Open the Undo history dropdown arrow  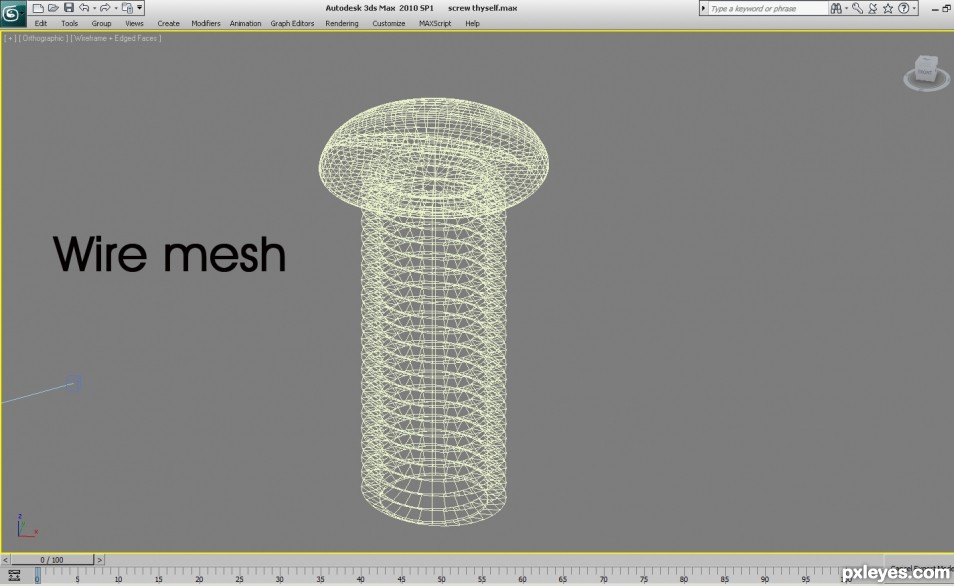[94, 9]
